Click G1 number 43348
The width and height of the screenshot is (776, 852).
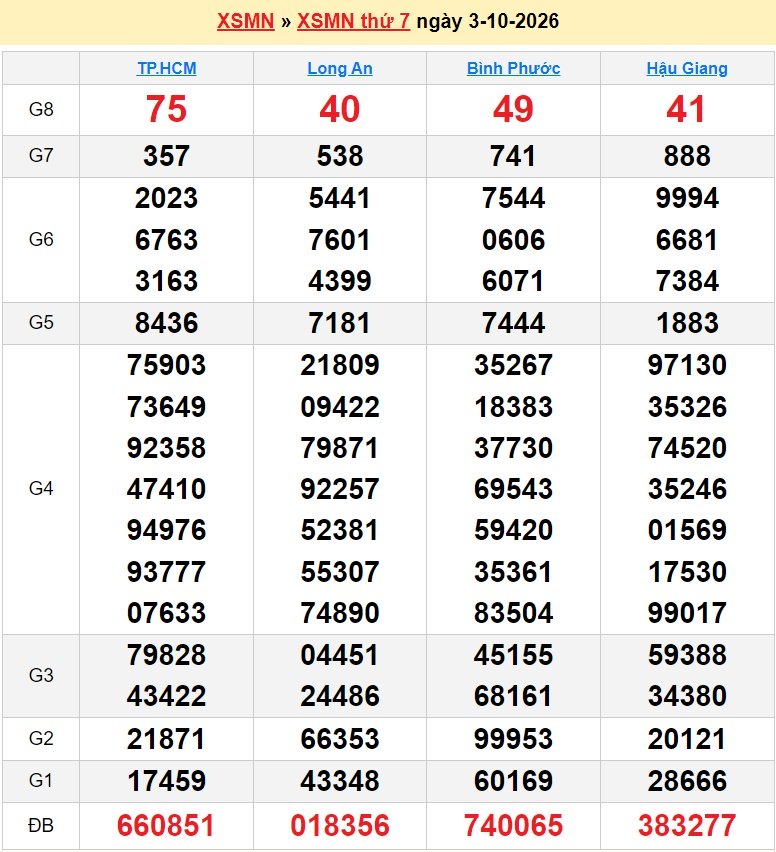(340, 781)
